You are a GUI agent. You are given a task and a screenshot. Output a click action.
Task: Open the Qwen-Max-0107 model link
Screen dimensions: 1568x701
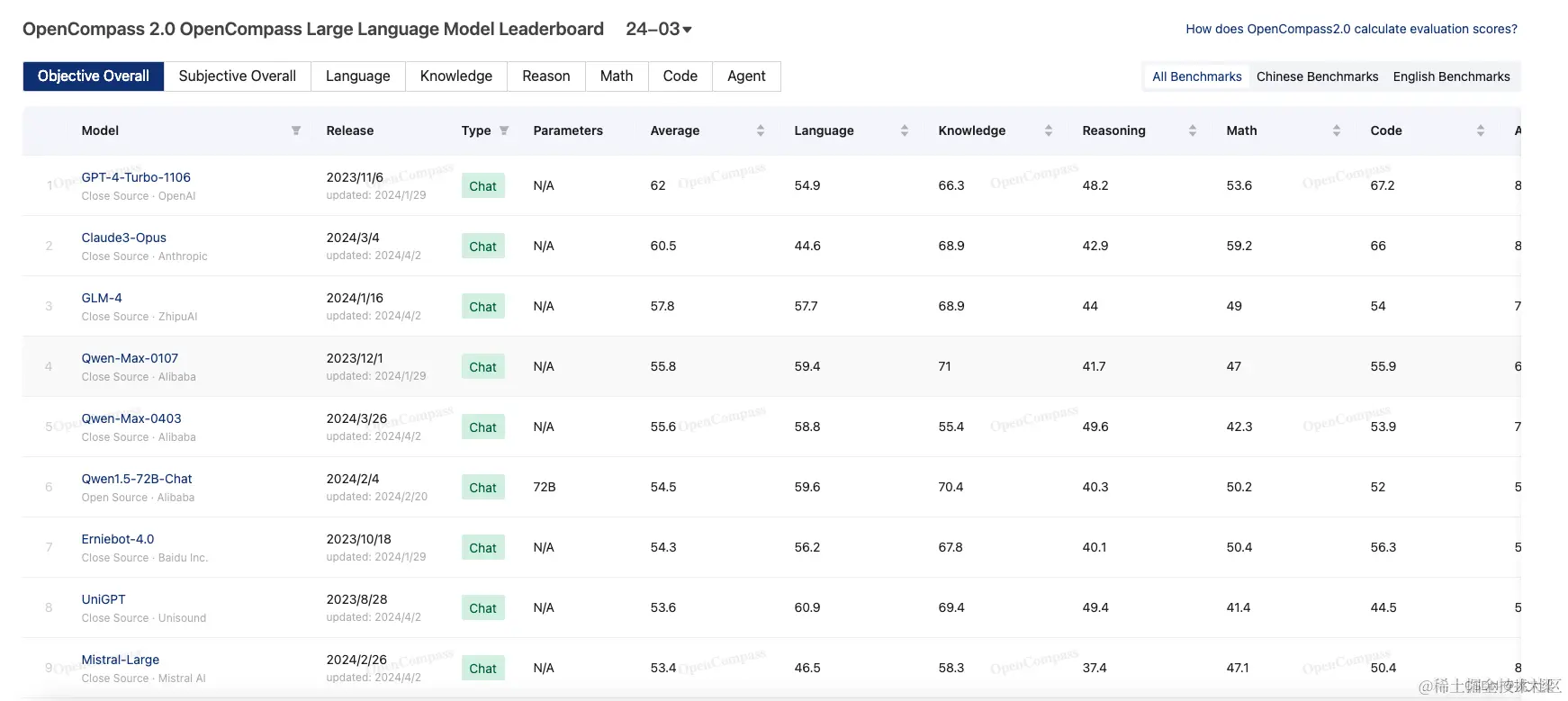(x=130, y=358)
